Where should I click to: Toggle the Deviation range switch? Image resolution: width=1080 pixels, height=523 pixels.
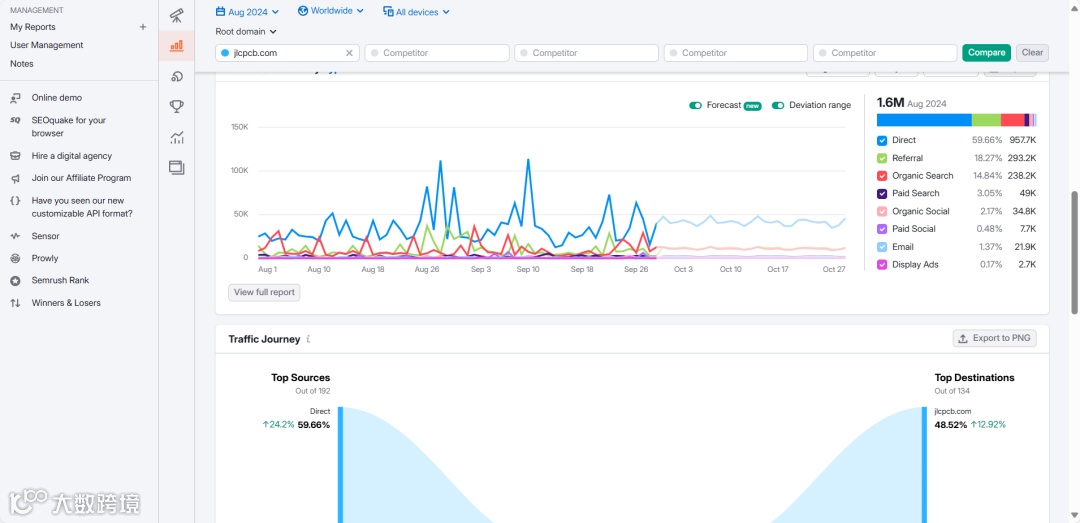pyautogui.click(x=778, y=105)
